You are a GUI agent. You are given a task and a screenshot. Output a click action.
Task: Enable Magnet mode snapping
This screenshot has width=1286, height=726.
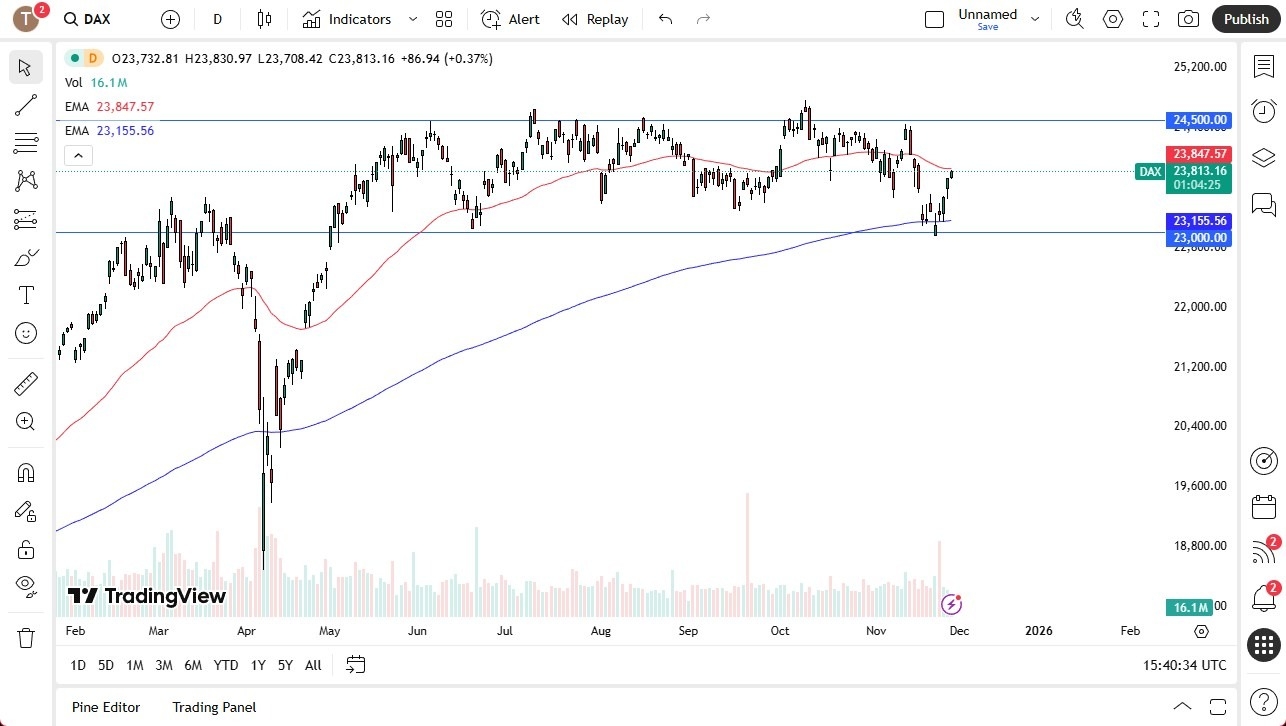25,472
